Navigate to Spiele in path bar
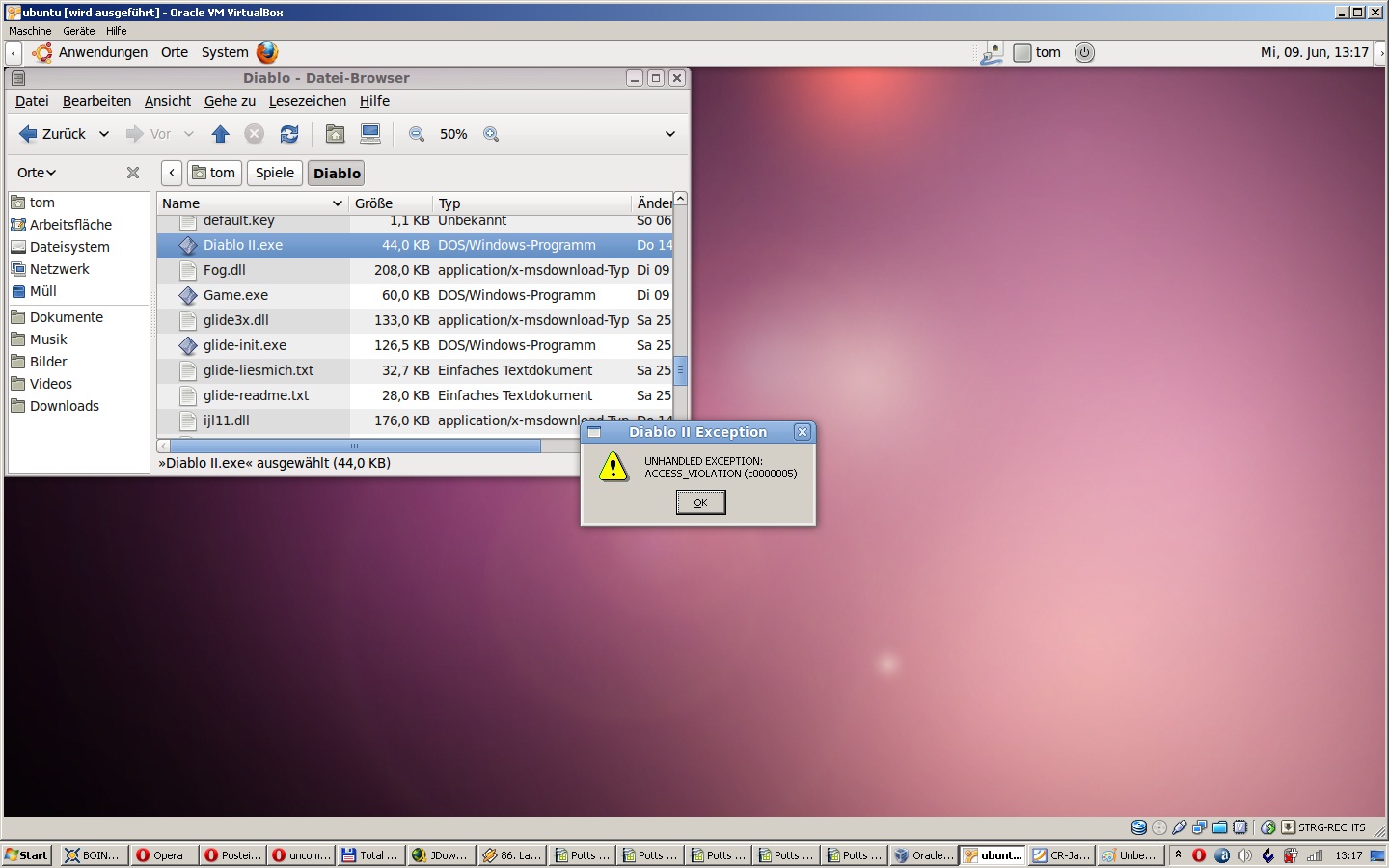Image resolution: width=1389 pixels, height=868 pixels. 275,173
